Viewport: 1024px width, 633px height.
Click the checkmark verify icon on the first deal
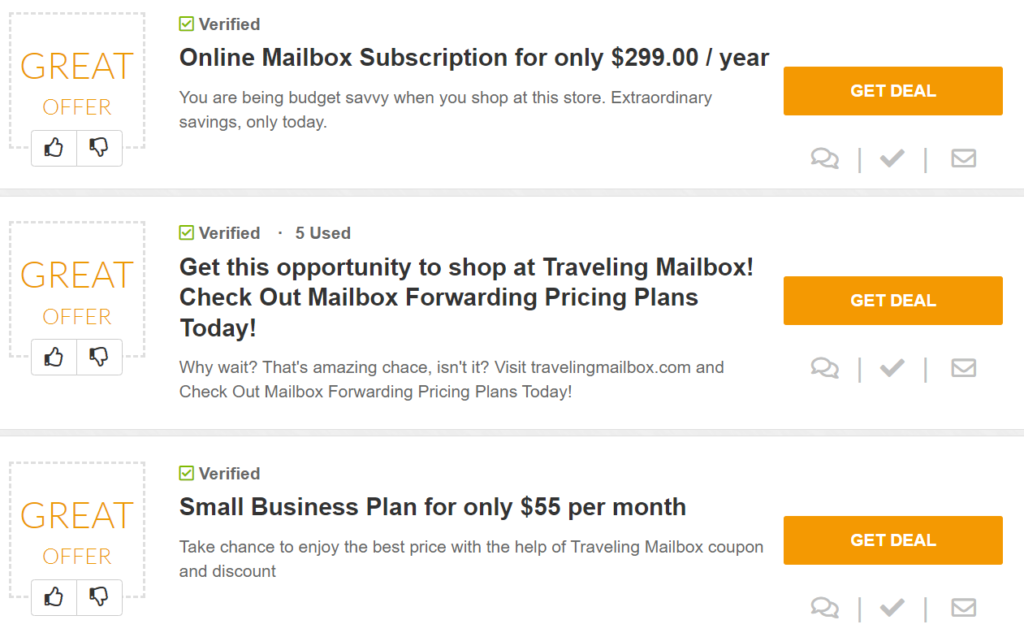[892, 158]
